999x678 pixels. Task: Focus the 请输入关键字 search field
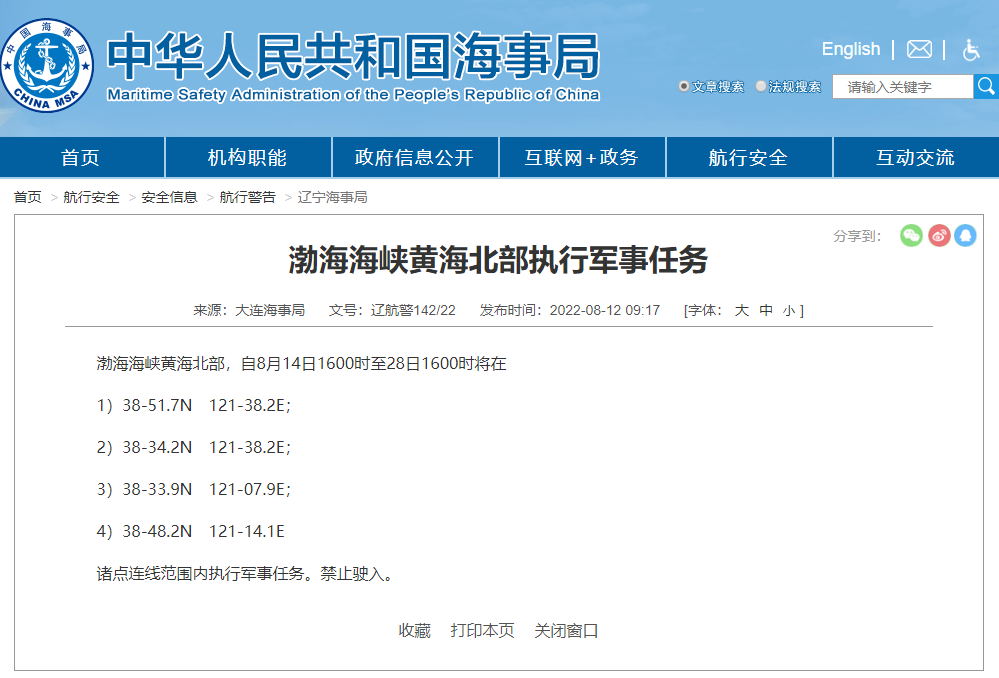point(903,87)
